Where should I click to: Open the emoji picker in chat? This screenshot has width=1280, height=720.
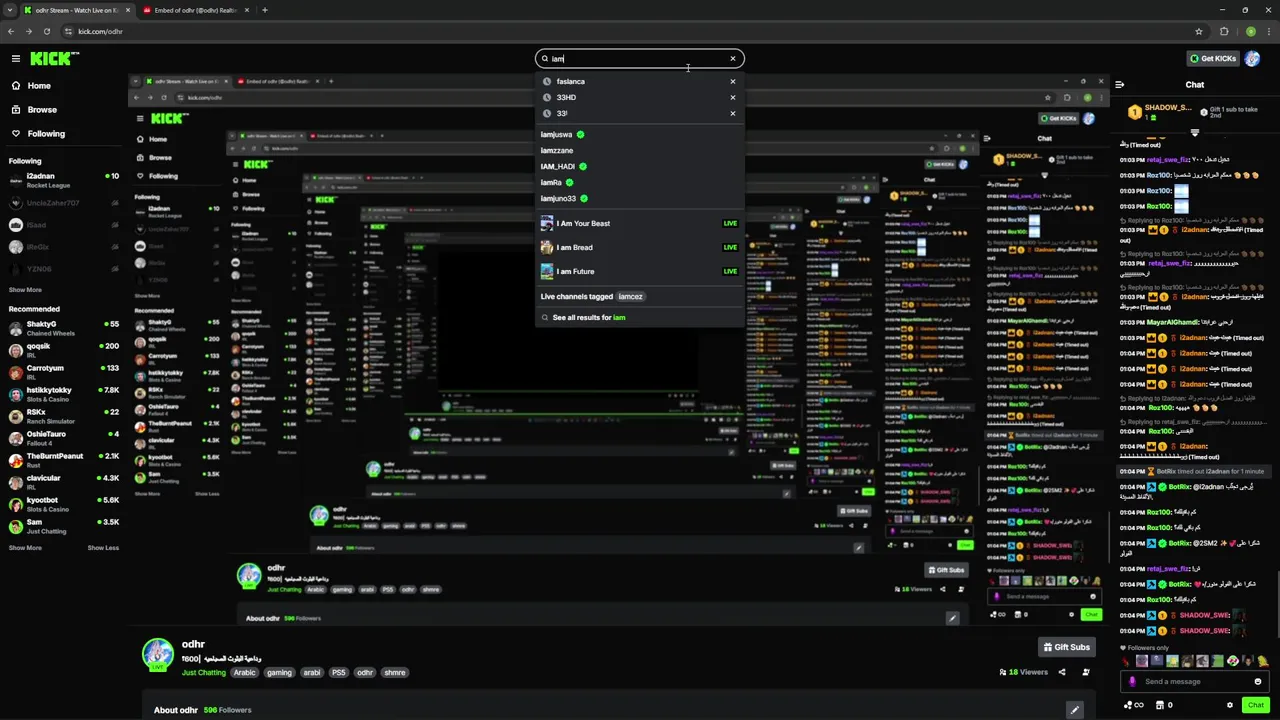point(1257,682)
